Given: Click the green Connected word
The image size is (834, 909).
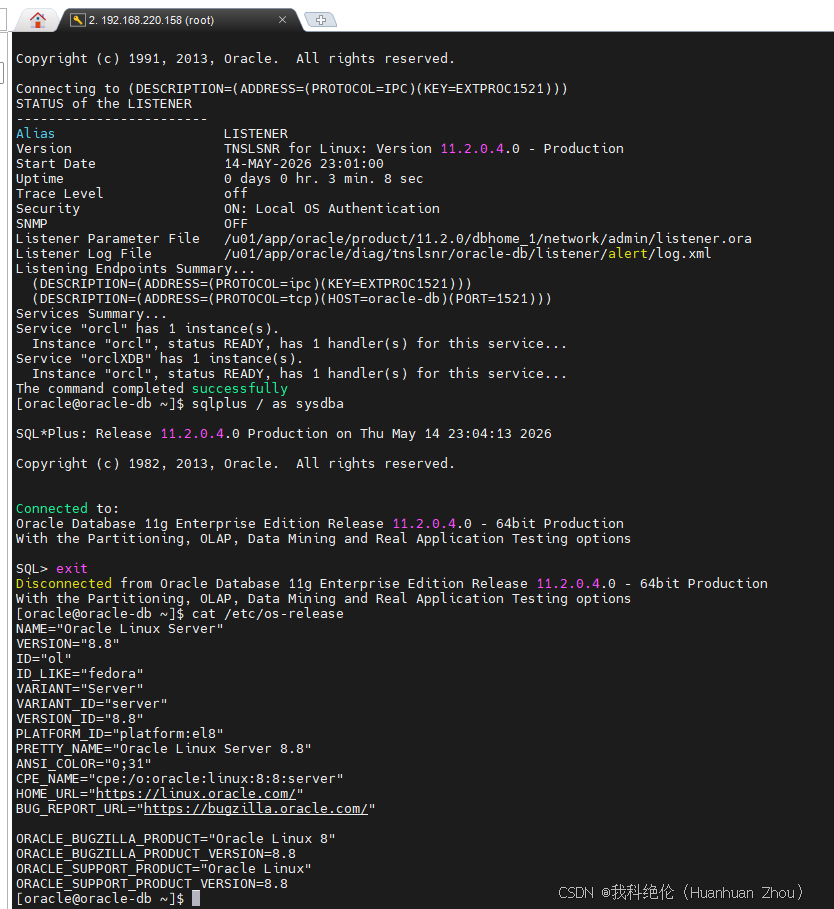Looking at the screenshot, I should [x=52, y=508].
